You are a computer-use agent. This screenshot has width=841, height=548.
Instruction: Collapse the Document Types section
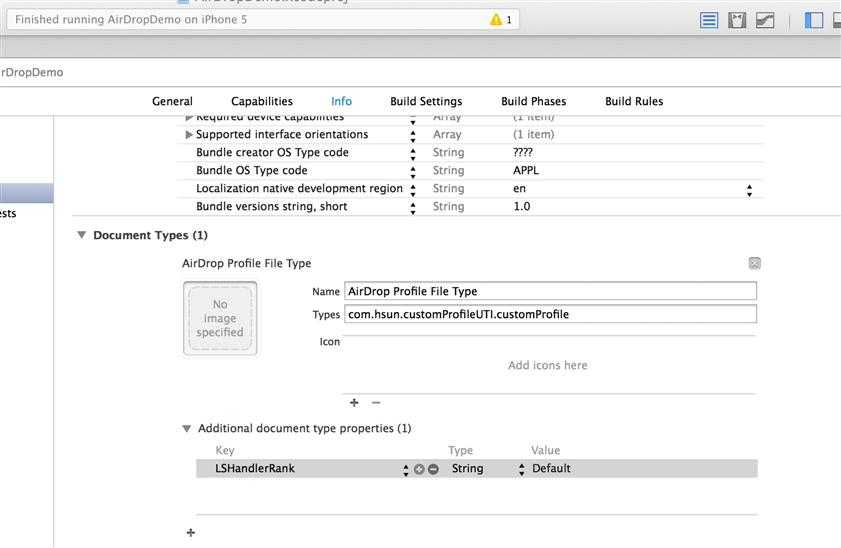[x=82, y=235]
